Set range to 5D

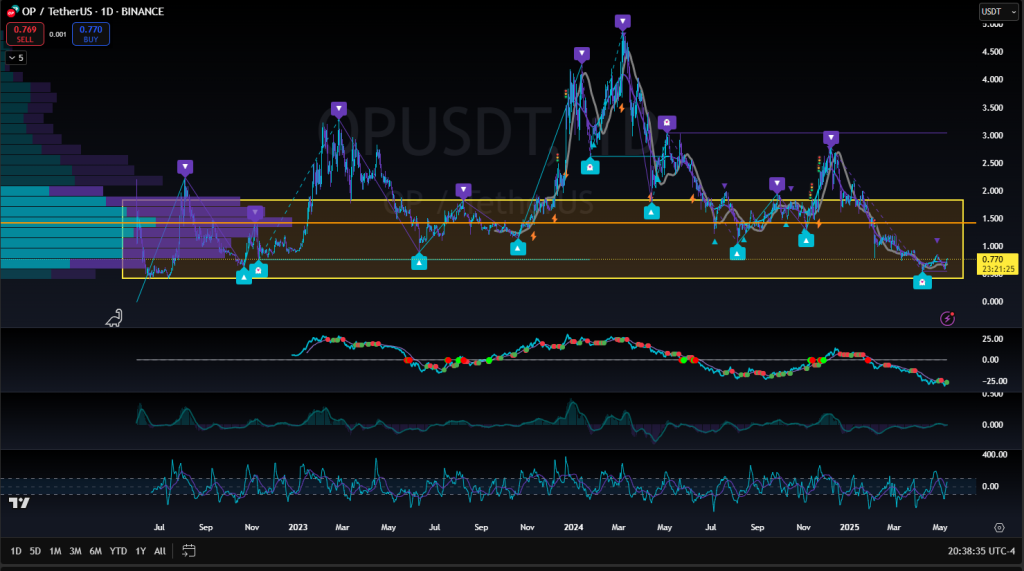pyautogui.click(x=35, y=551)
